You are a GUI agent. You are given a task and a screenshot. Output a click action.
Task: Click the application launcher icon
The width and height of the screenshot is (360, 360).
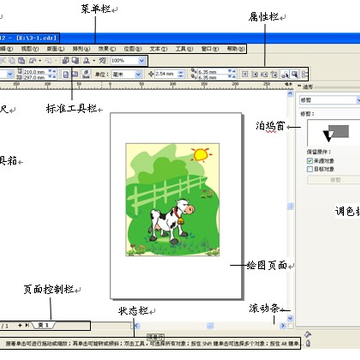pyautogui.click(x=86, y=61)
